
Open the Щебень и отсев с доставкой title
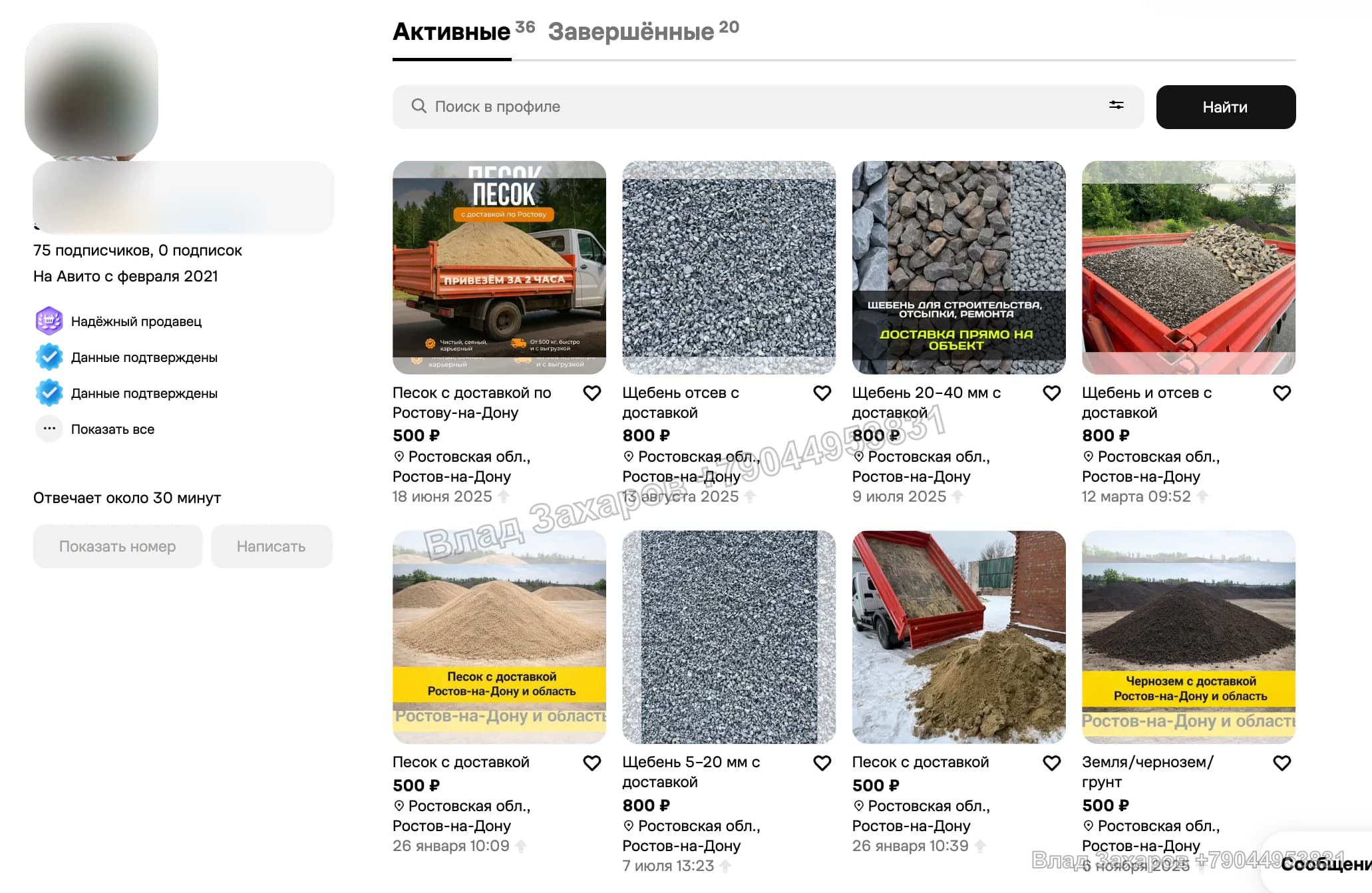[1146, 403]
